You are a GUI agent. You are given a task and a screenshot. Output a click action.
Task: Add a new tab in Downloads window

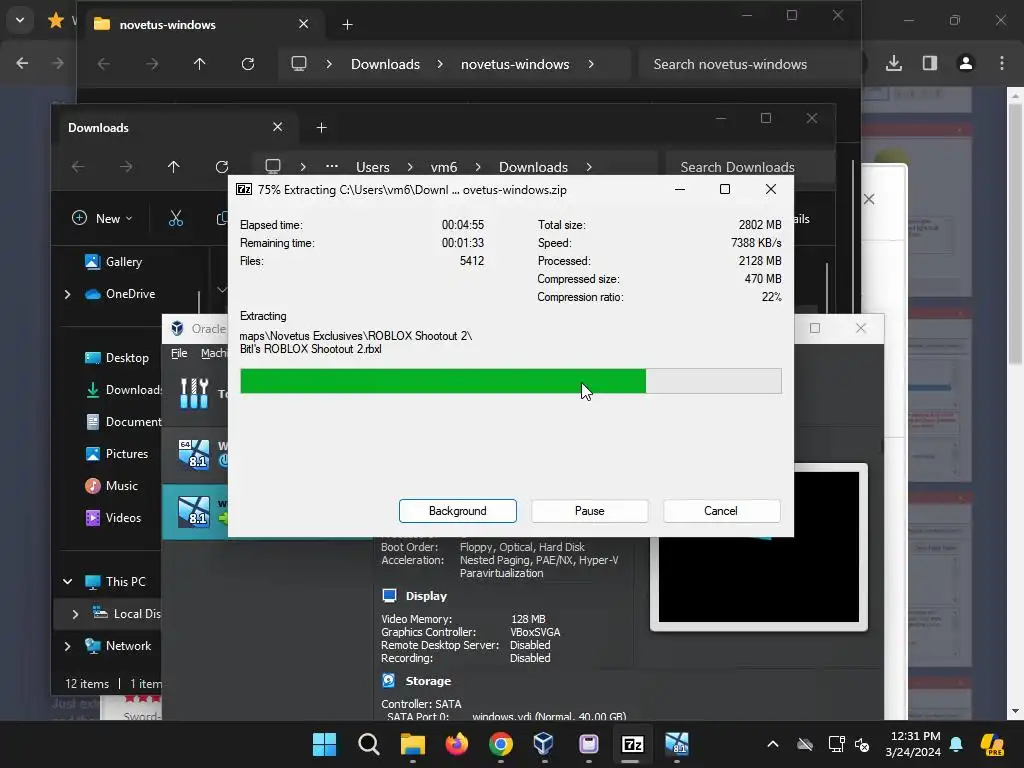pos(321,127)
